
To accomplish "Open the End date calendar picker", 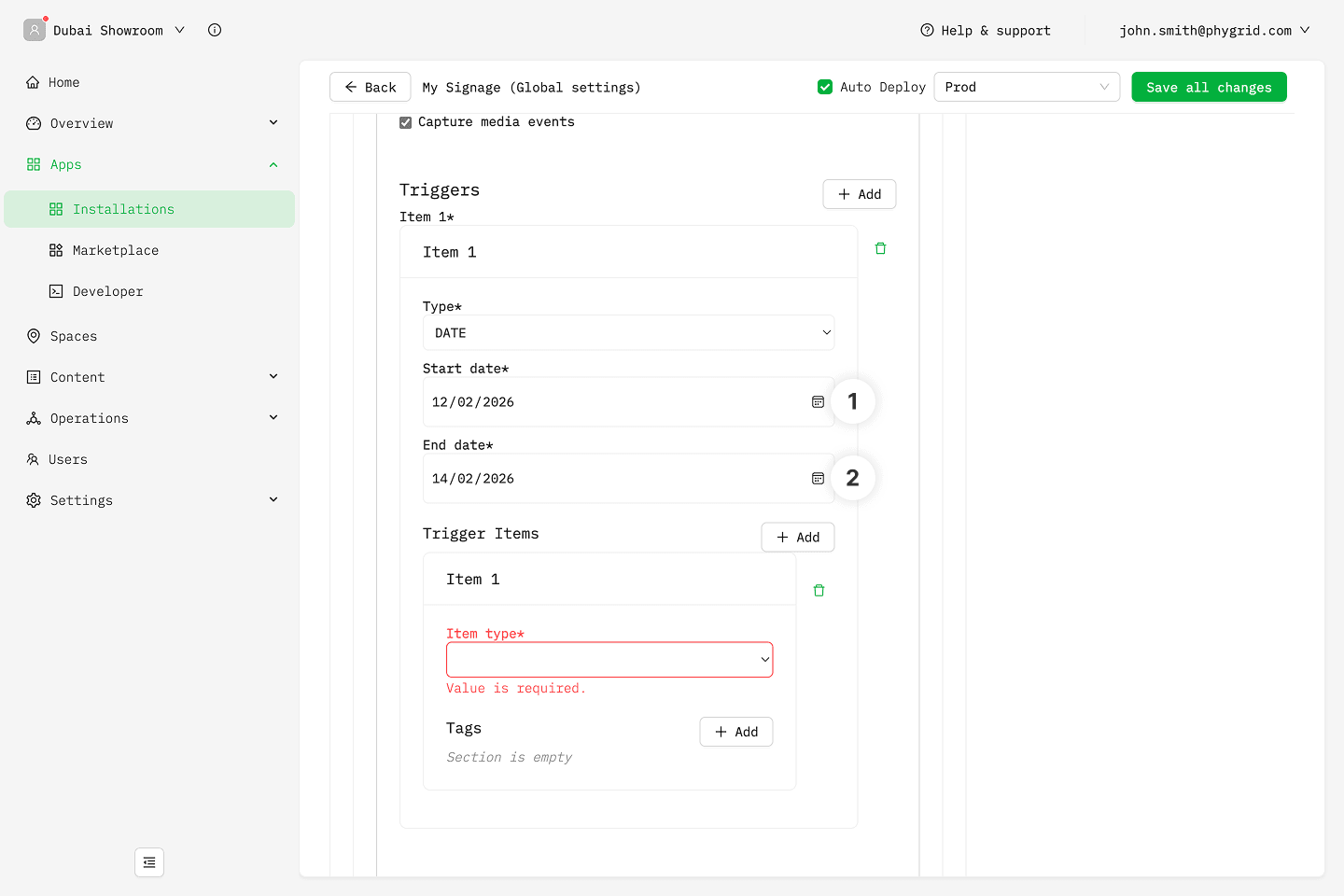I will (818, 479).
